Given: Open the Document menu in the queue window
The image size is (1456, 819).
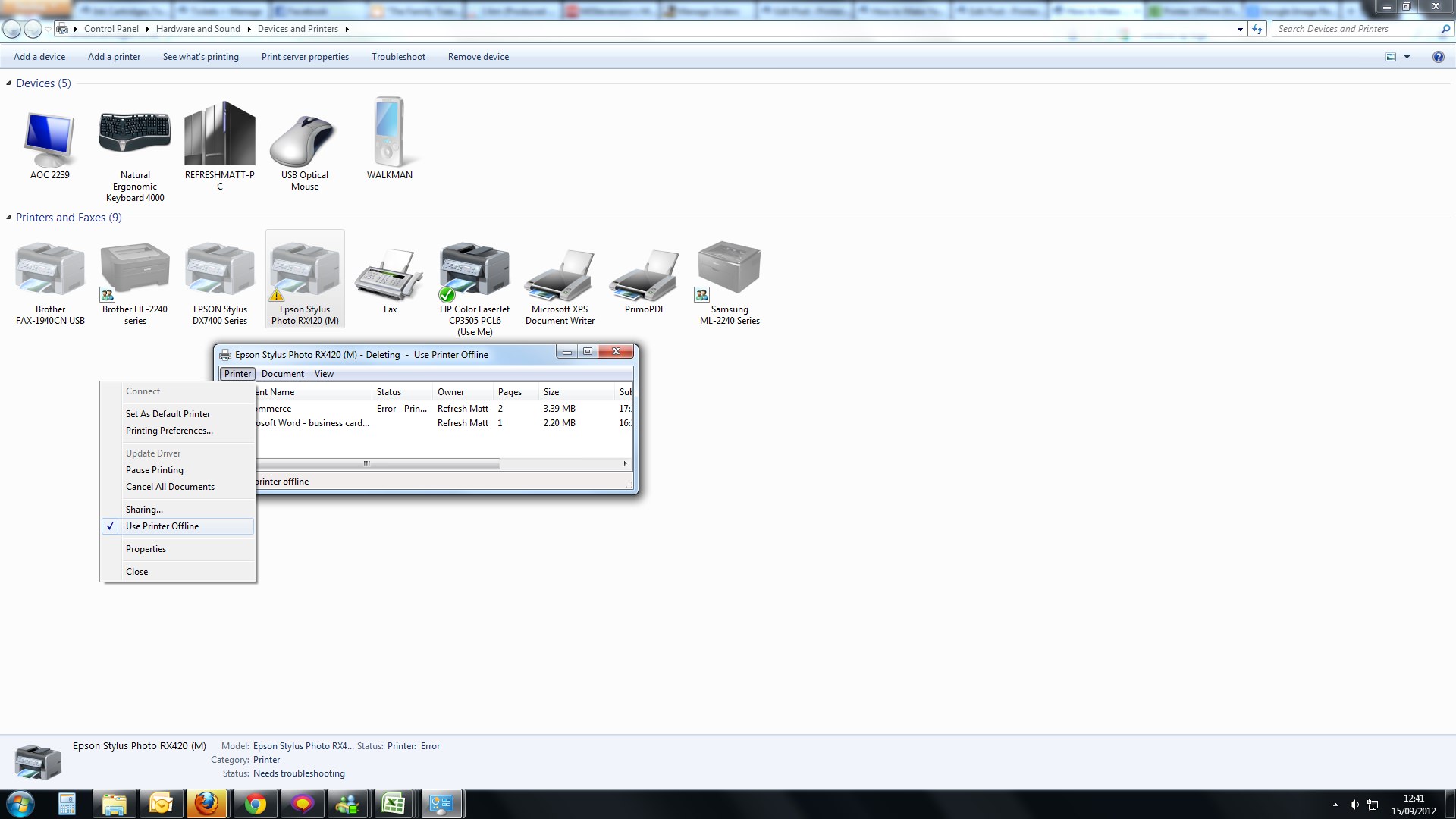Looking at the screenshot, I should pos(282,373).
